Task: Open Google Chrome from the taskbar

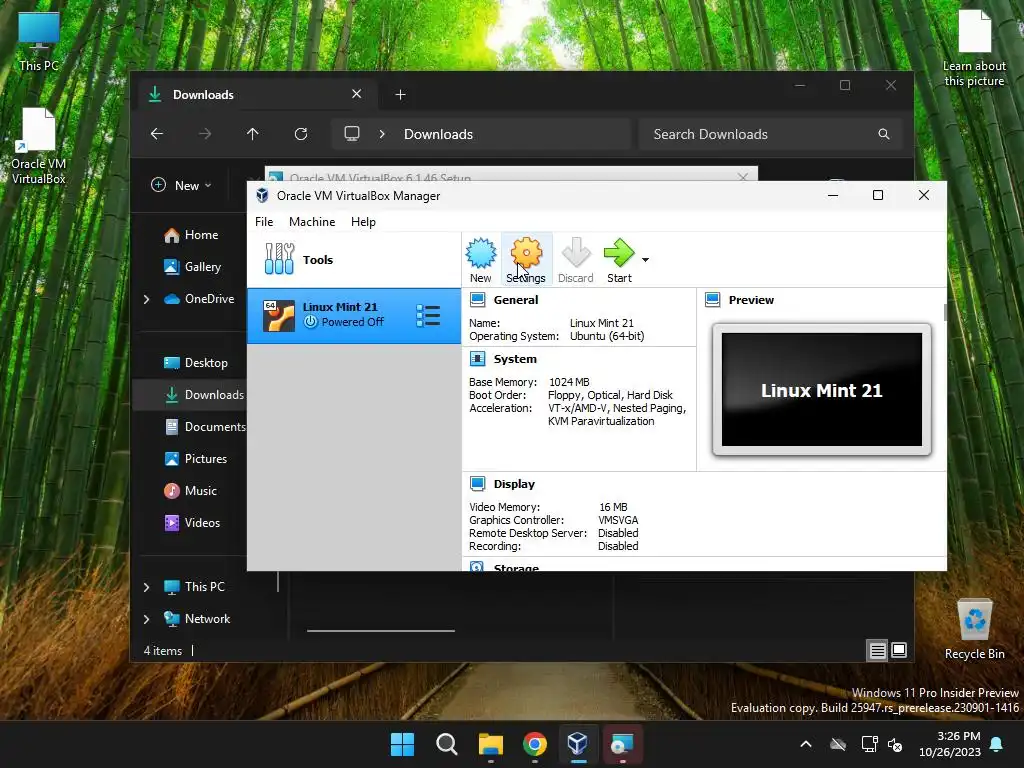Action: tap(534, 744)
